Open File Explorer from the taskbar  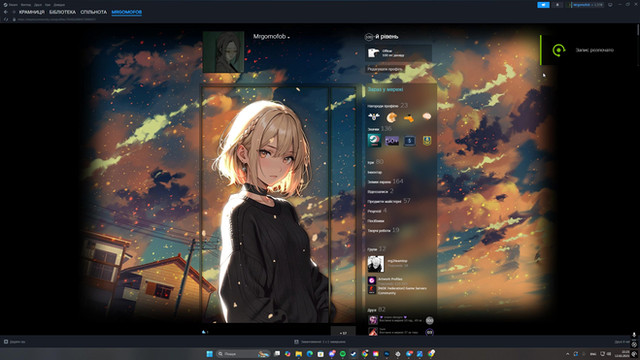point(299,354)
